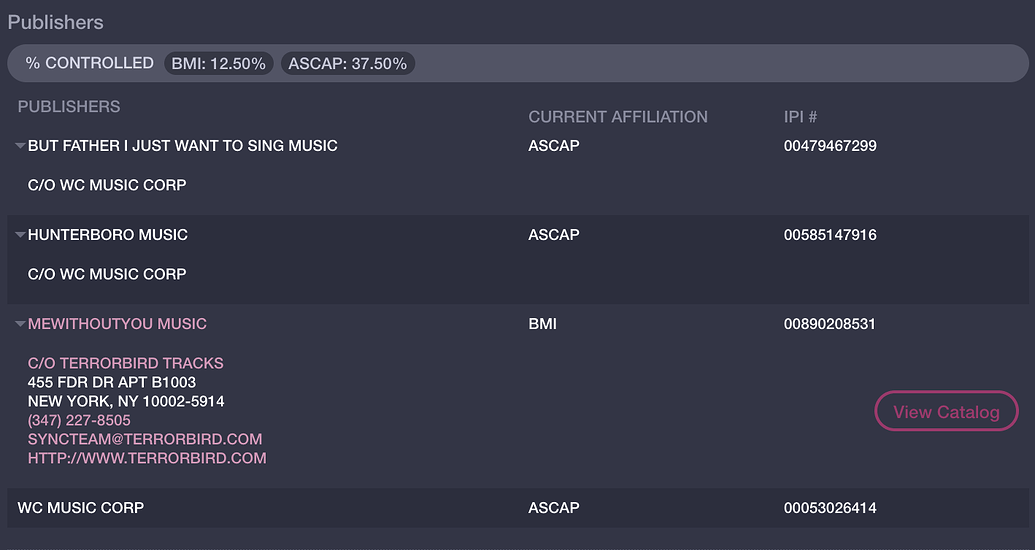Call the (347) 227-8505 phone link
The height and width of the screenshot is (550, 1035).
[79, 421]
